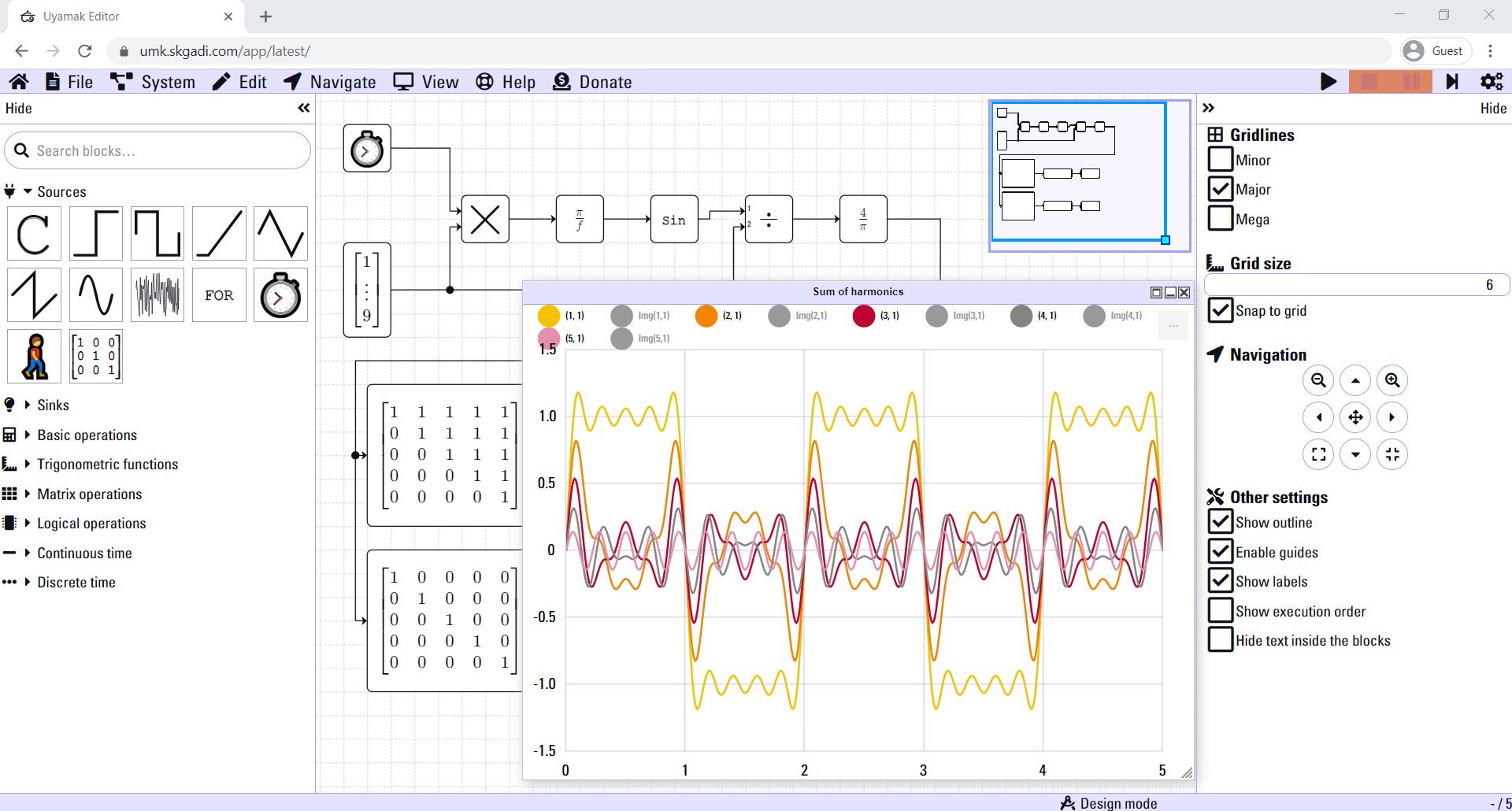Click the expand to fullscreen navigation button
Viewport: 1512px width, 811px height.
1318,454
